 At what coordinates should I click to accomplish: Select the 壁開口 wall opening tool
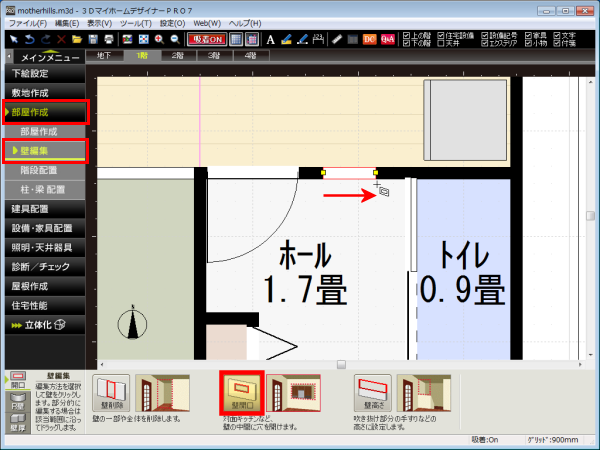(x=239, y=392)
